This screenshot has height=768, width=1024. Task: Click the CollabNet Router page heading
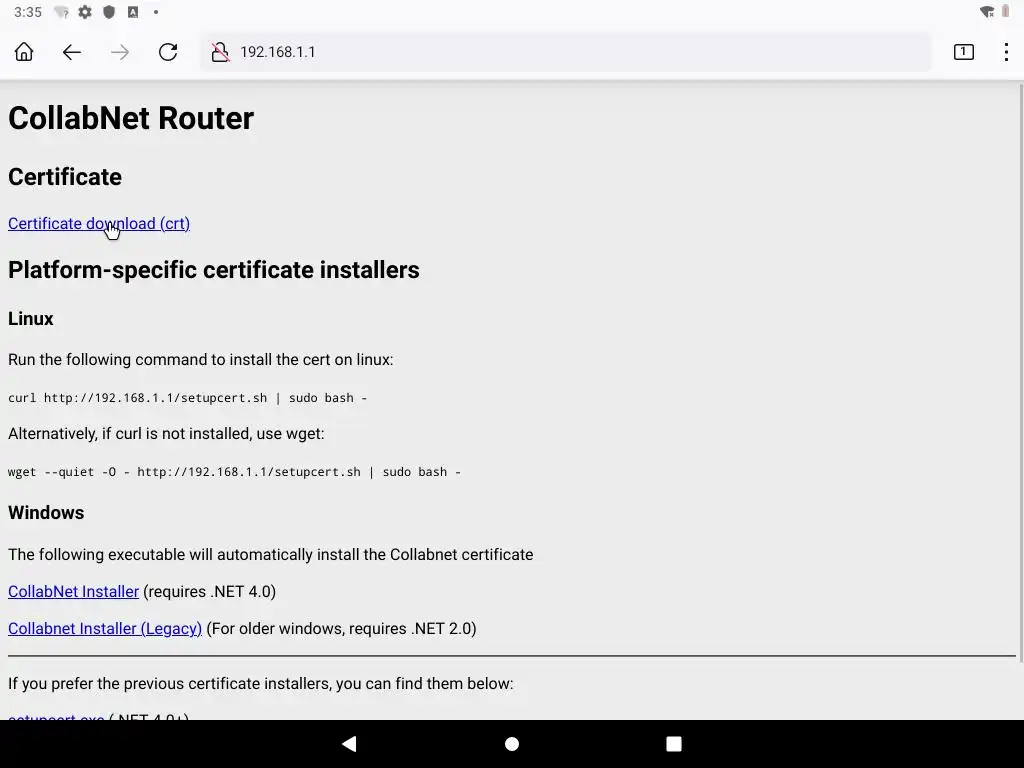click(x=131, y=118)
